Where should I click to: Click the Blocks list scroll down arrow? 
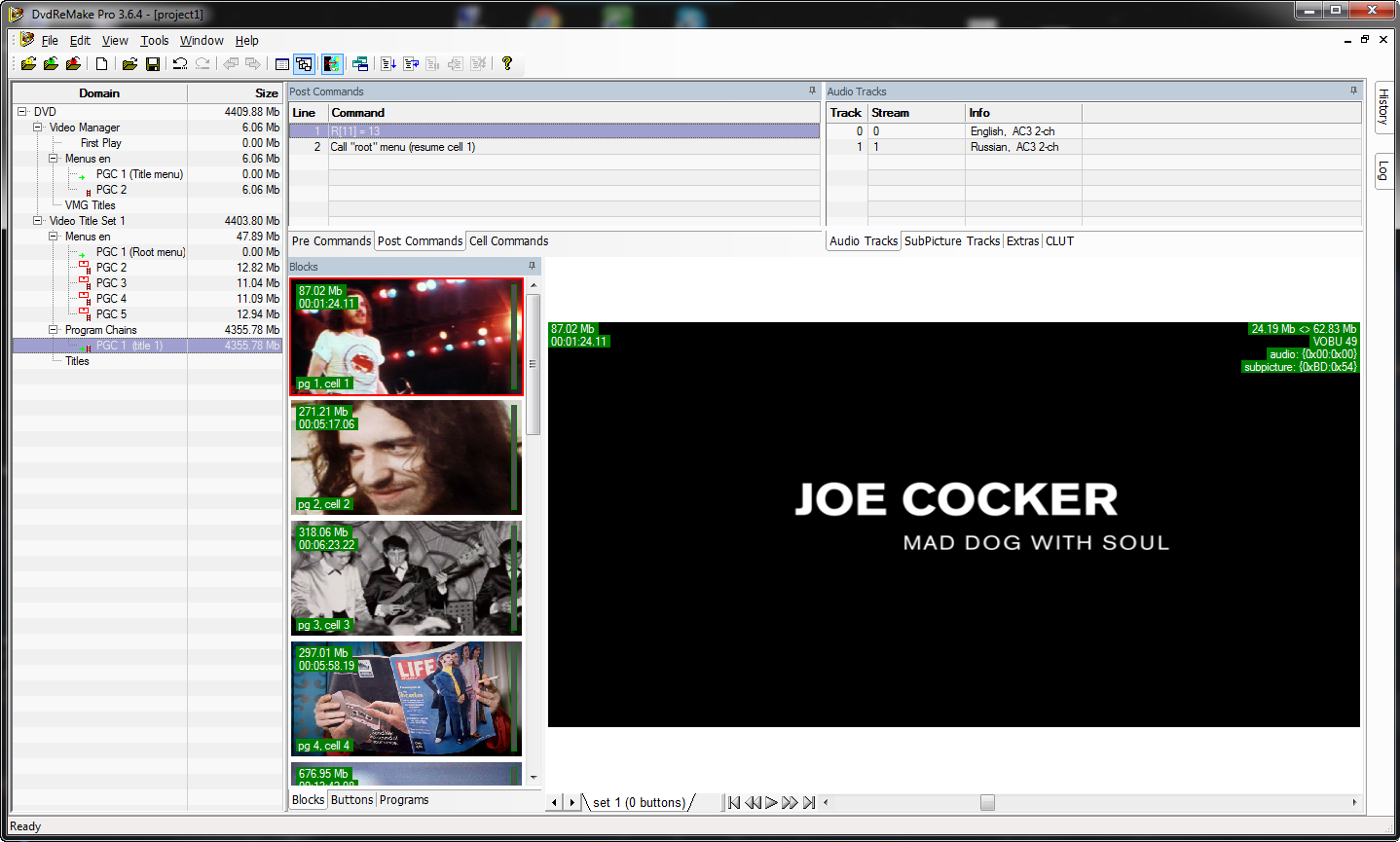(x=533, y=778)
